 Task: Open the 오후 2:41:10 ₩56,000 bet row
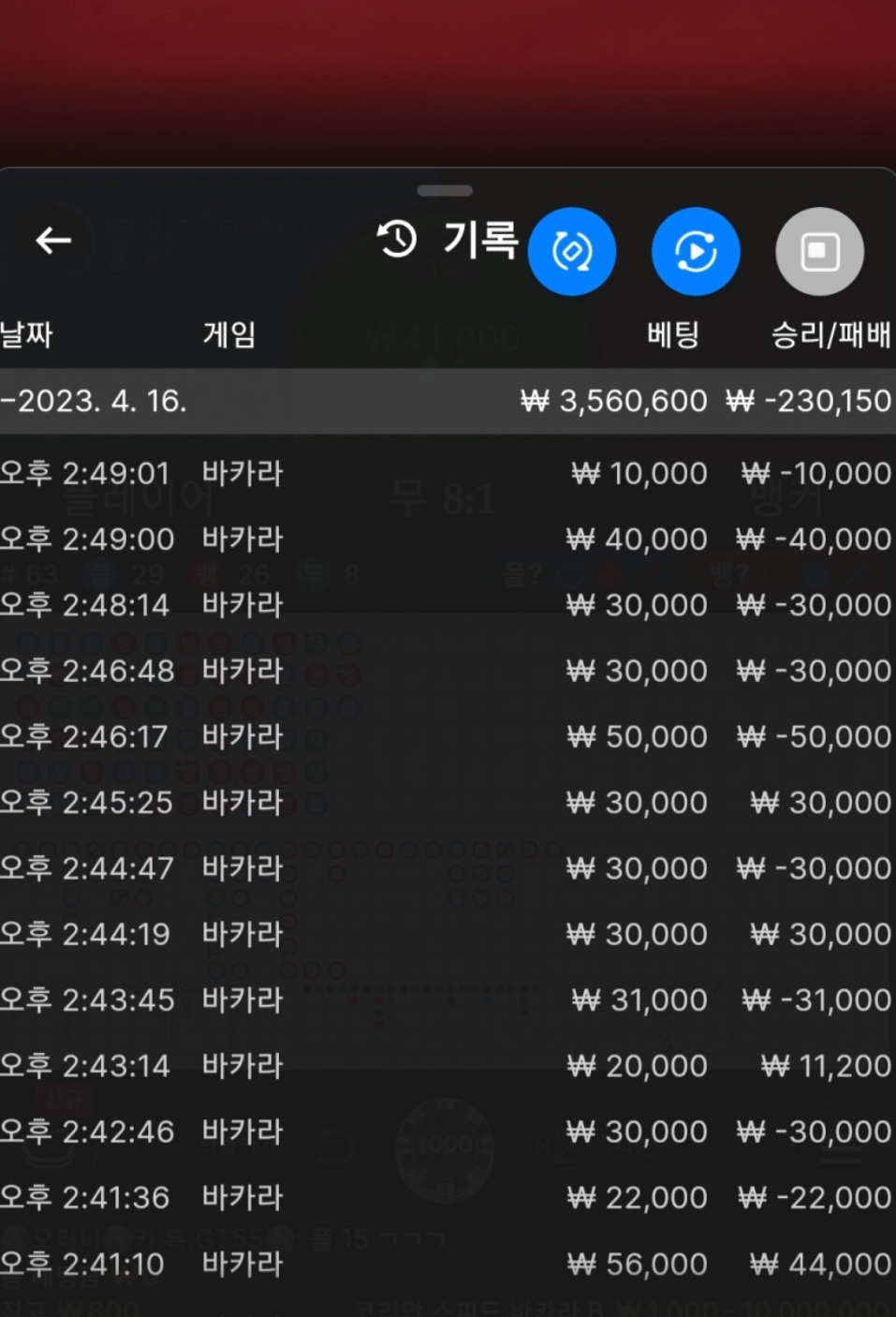coord(446,1265)
